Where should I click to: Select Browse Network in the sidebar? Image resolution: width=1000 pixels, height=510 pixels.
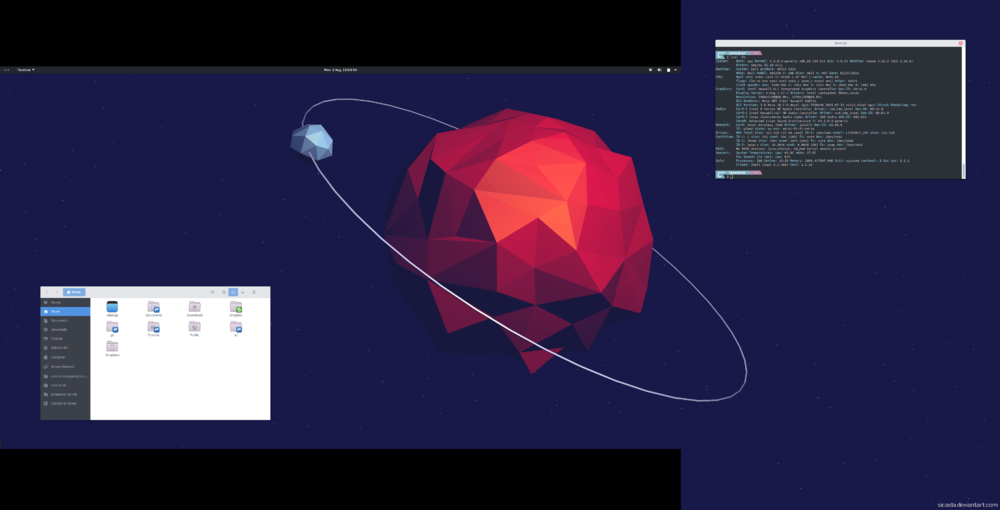[65, 367]
